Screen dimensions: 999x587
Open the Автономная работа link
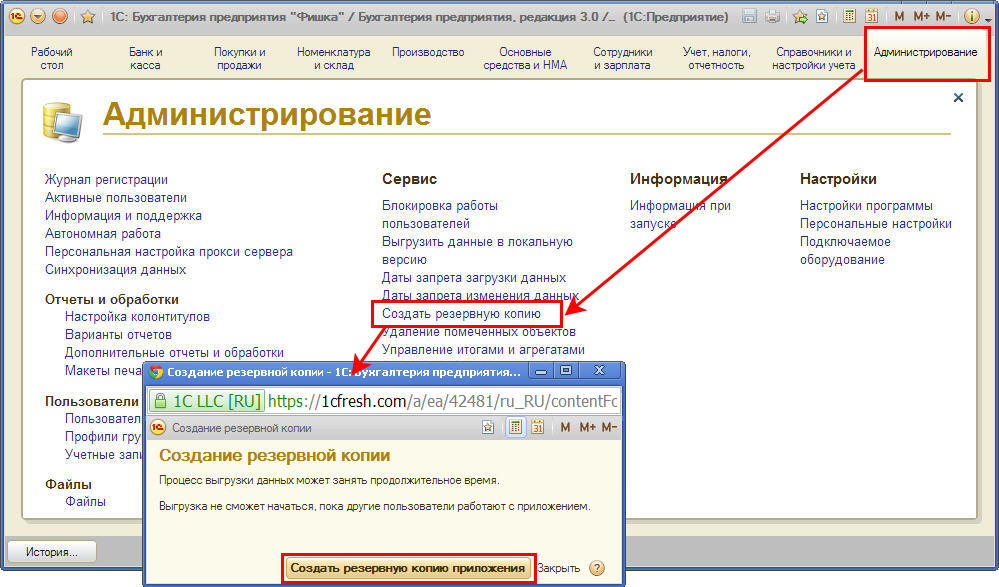tap(103, 233)
